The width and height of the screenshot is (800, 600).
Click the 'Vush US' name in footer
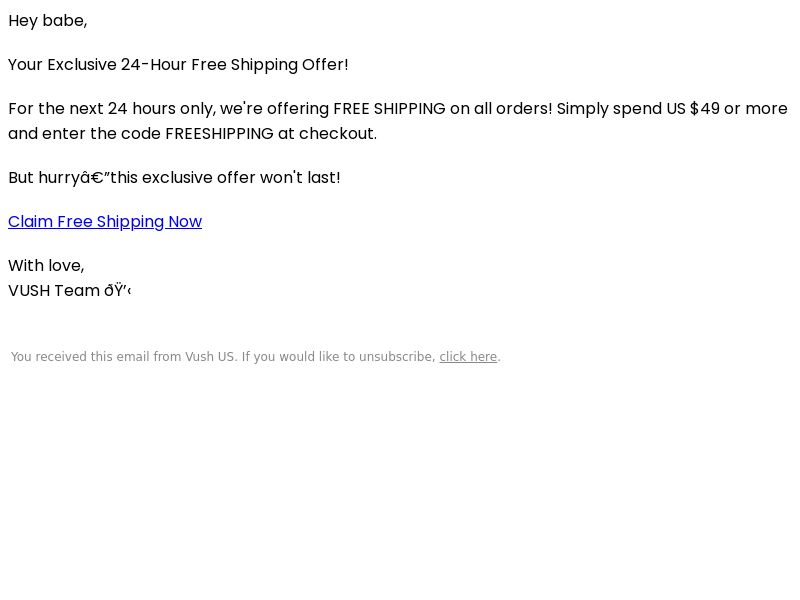point(210,357)
